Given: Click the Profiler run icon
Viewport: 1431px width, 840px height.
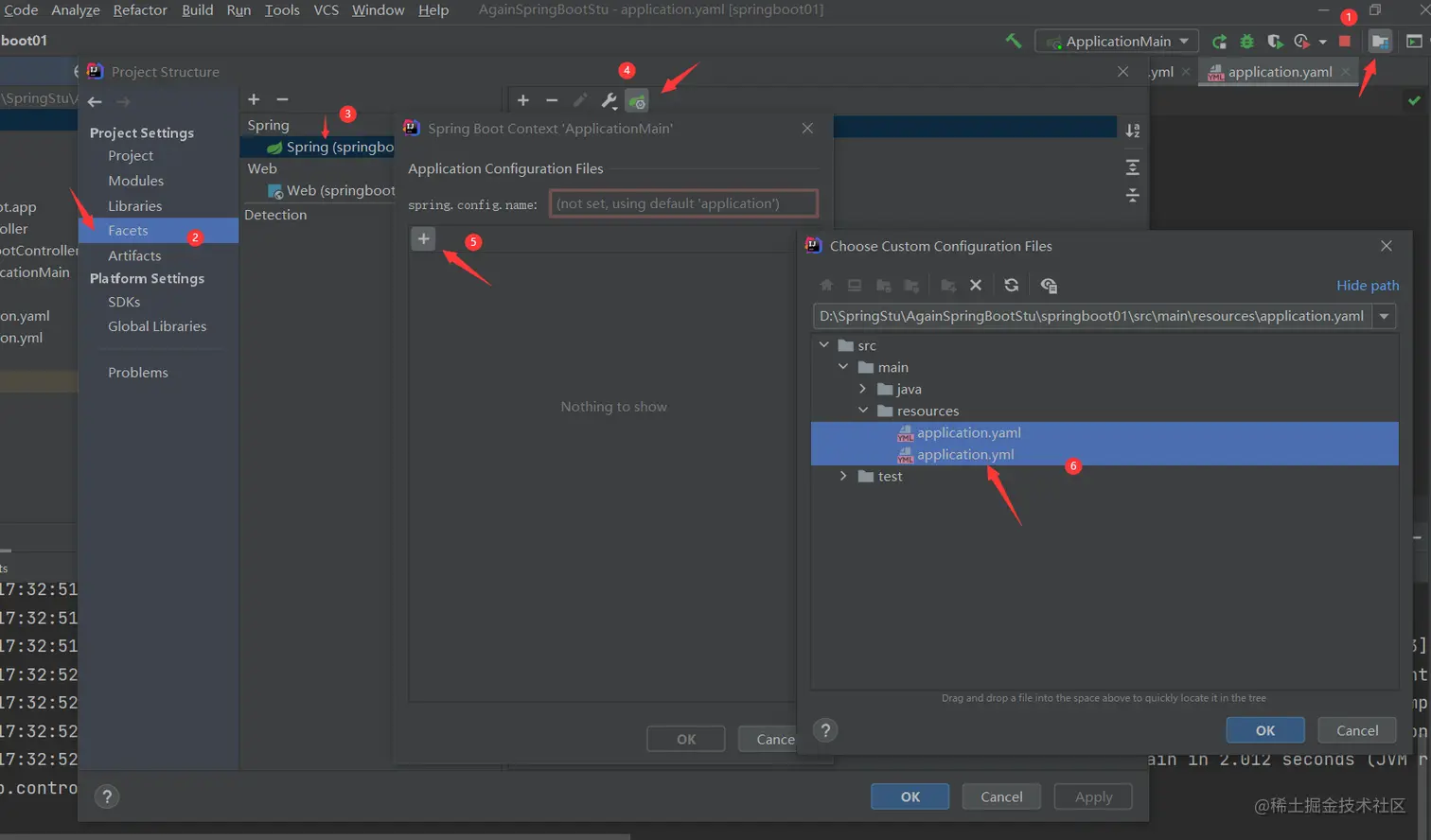Looking at the screenshot, I should (x=1301, y=42).
